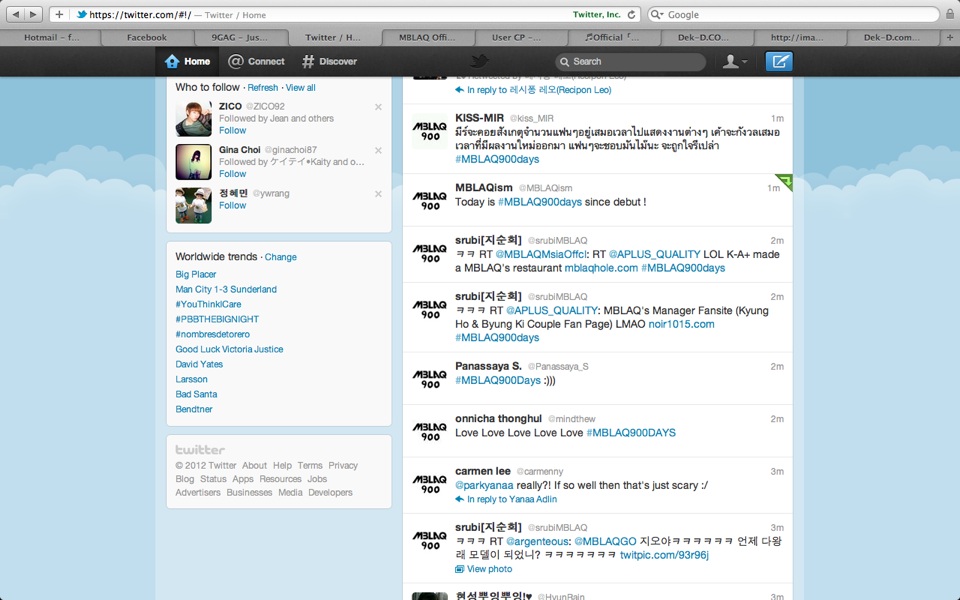Dismiss 정혜민 follow suggestion

(x=378, y=194)
